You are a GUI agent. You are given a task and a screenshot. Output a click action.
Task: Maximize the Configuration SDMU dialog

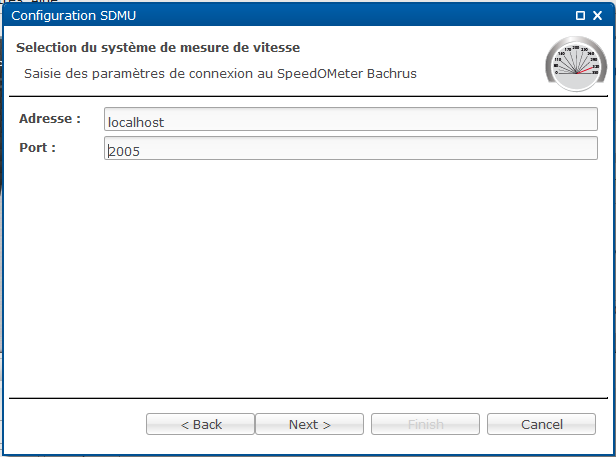click(x=580, y=15)
